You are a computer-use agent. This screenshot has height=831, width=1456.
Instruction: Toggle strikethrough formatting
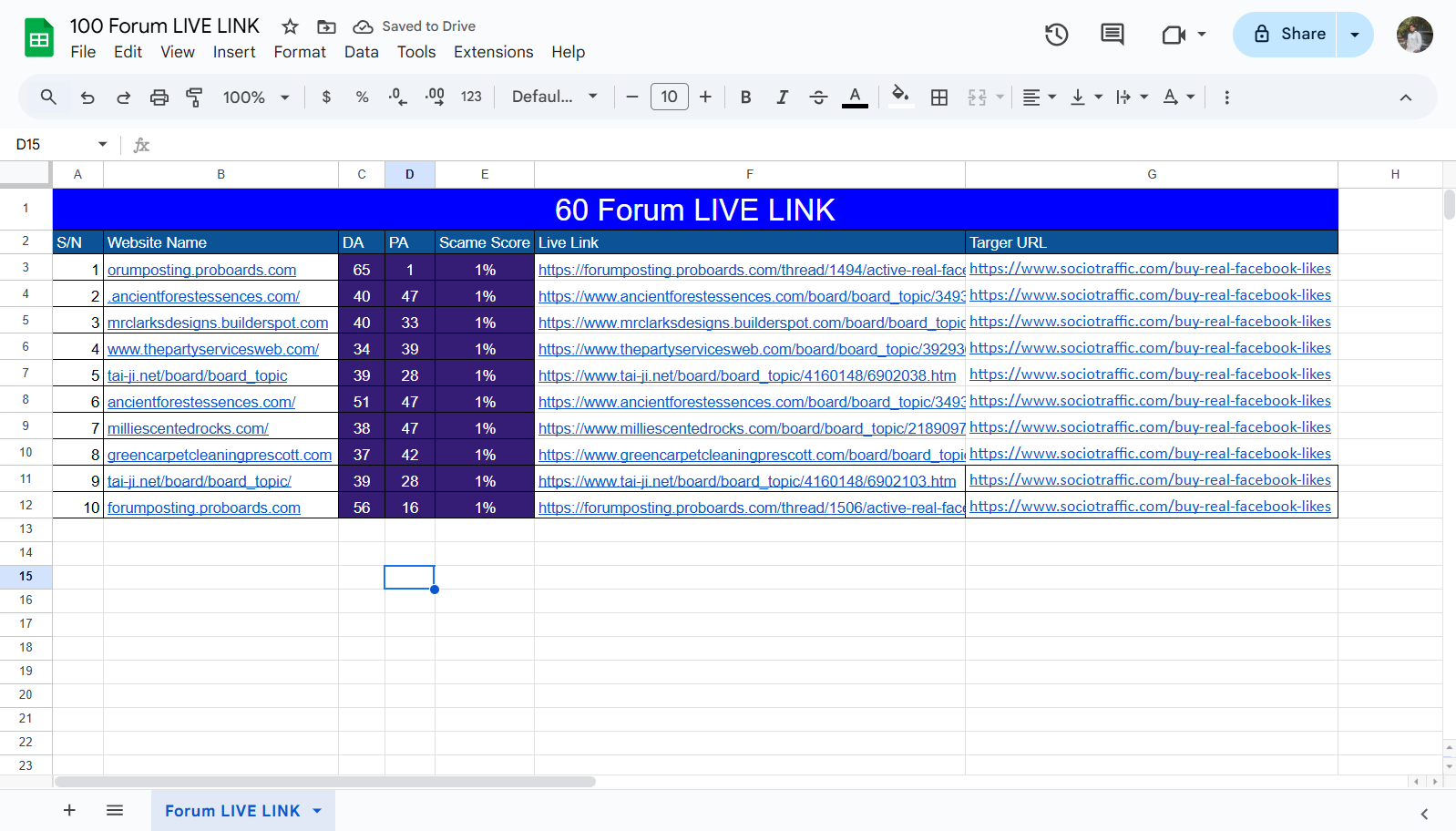(x=818, y=97)
